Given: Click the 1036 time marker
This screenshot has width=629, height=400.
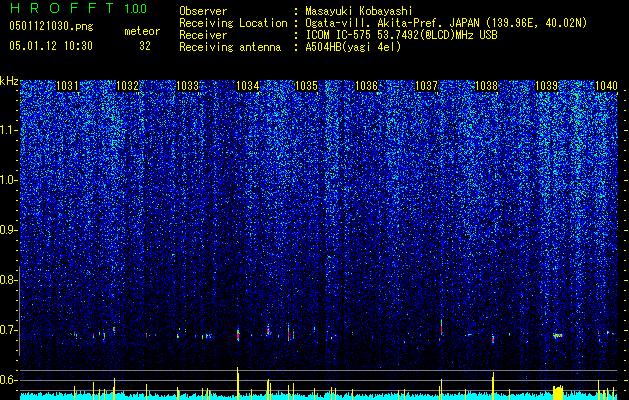Looking at the screenshot, I should 367,86.
